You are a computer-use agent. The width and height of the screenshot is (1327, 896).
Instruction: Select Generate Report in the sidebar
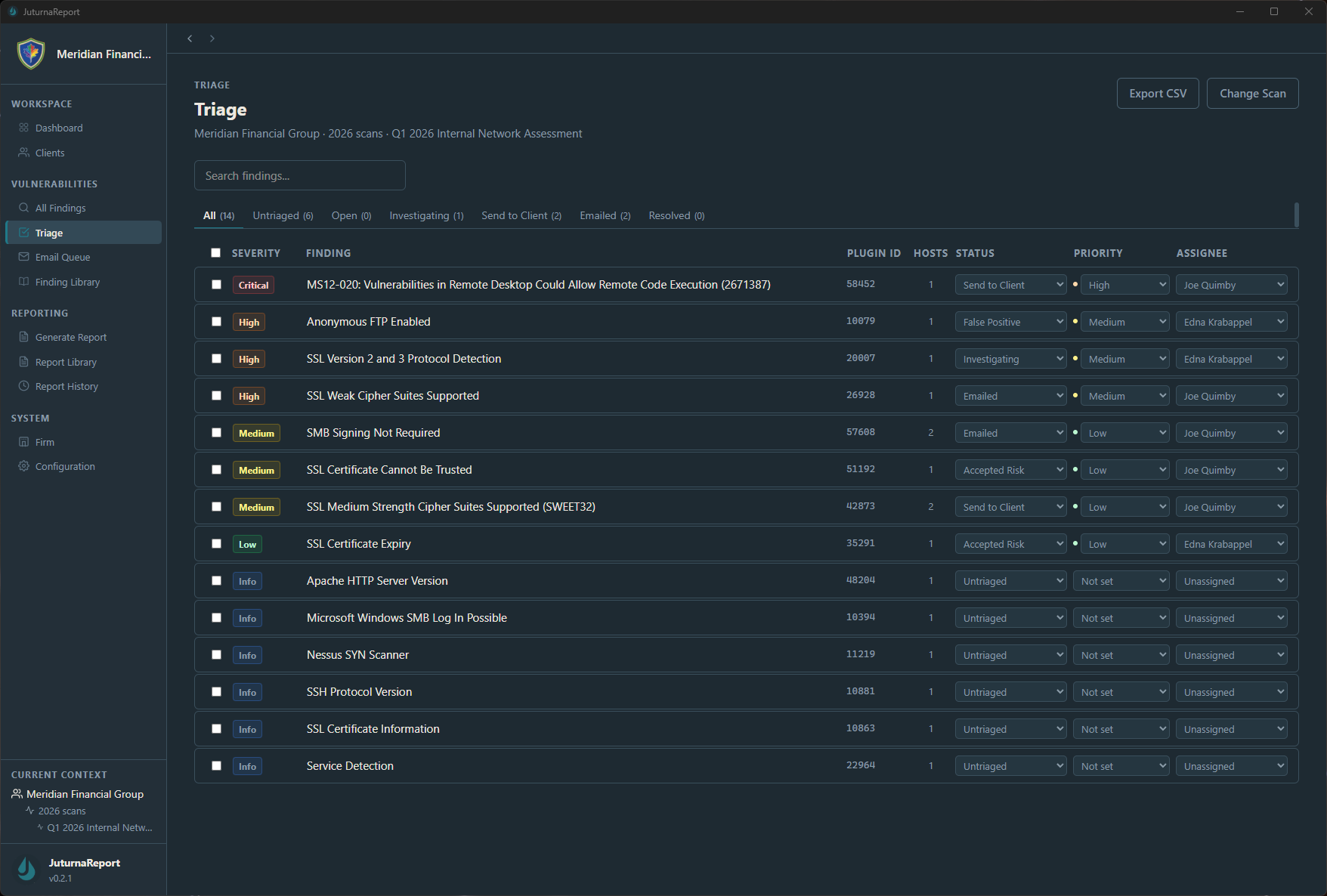click(x=71, y=337)
